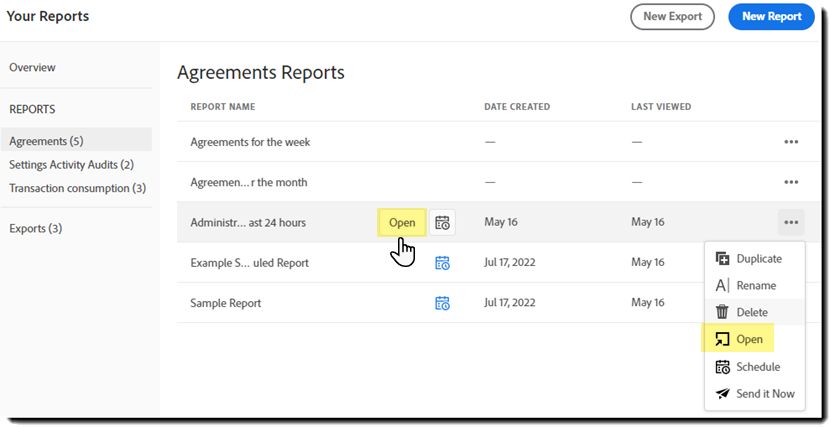The image size is (830, 427).
Task: Click schedule icon on Example Scheduled Report row
Action: pos(442,263)
